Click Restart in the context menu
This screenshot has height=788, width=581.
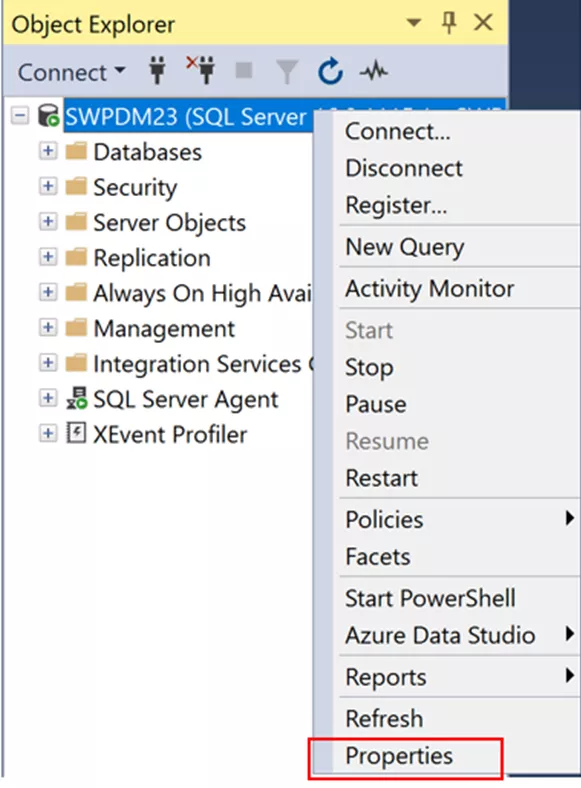click(x=382, y=478)
